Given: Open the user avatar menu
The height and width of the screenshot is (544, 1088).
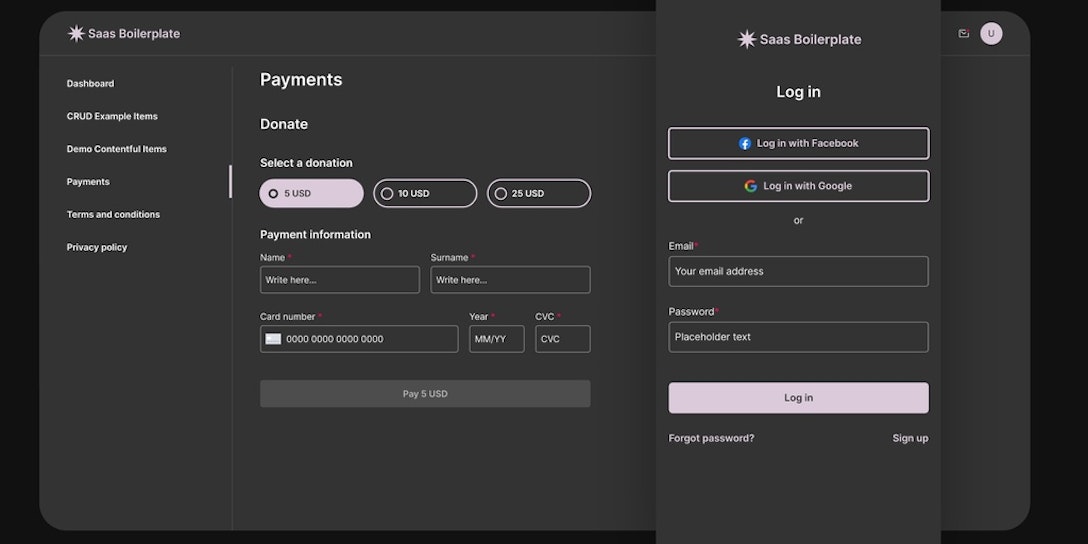Looking at the screenshot, I should (x=991, y=34).
